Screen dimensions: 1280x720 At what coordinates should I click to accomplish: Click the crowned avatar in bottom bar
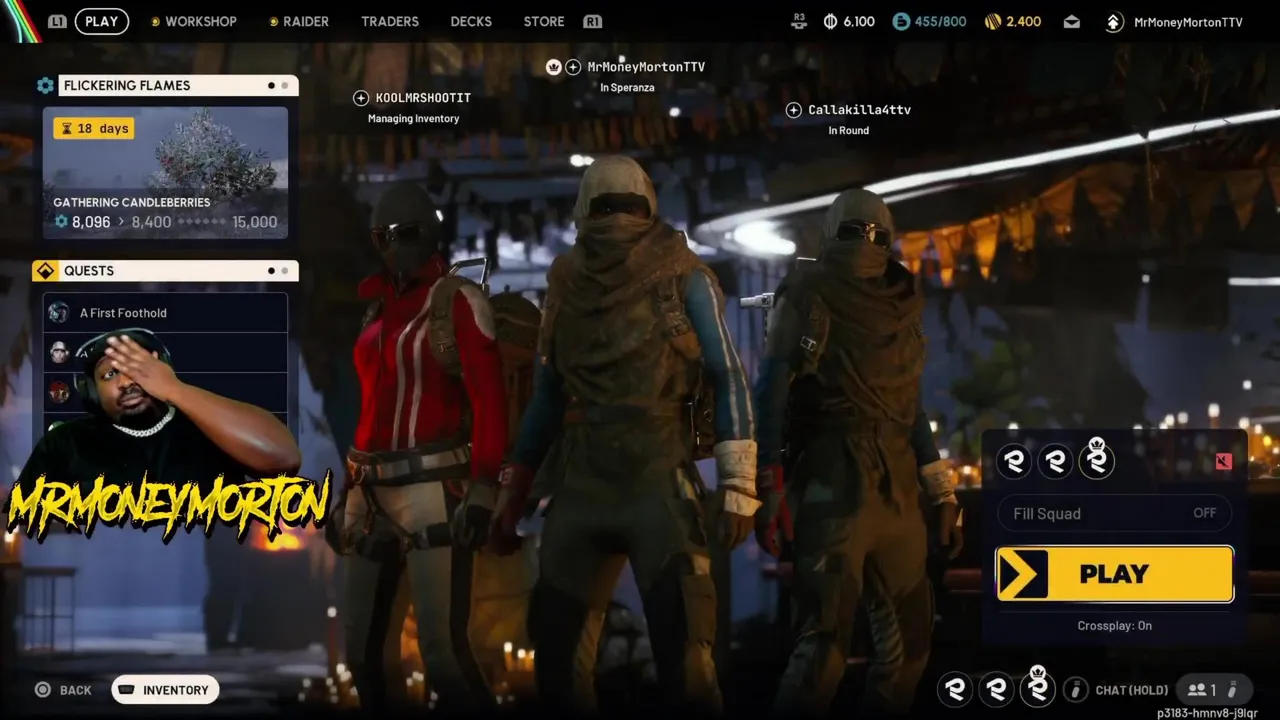1037,687
